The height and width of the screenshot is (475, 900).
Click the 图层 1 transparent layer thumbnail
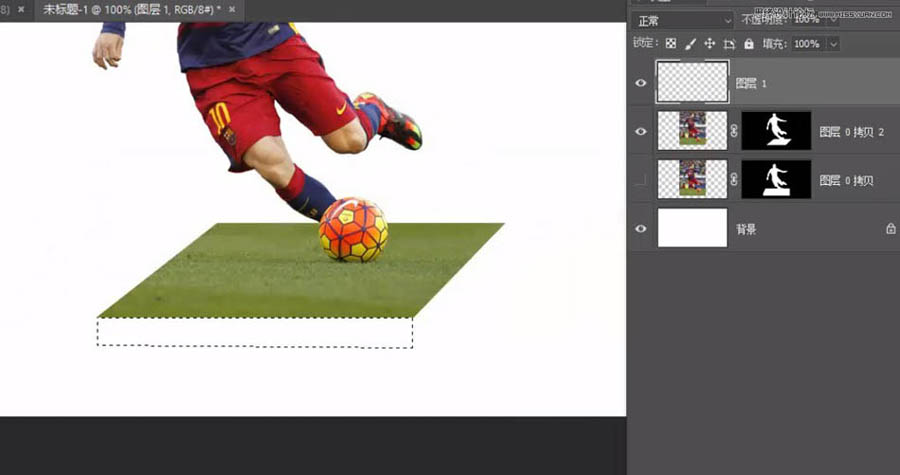point(692,82)
